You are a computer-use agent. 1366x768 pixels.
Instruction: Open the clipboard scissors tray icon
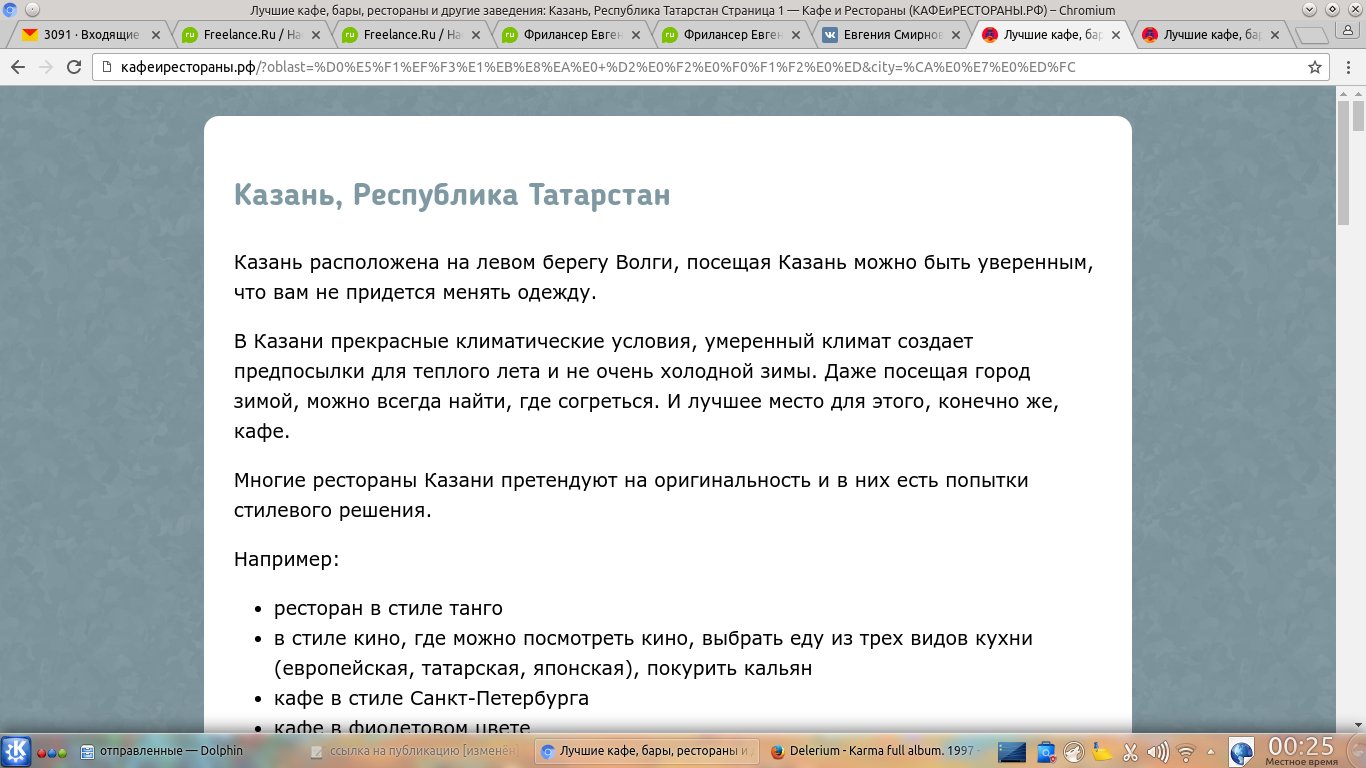pyautogui.click(x=1130, y=751)
